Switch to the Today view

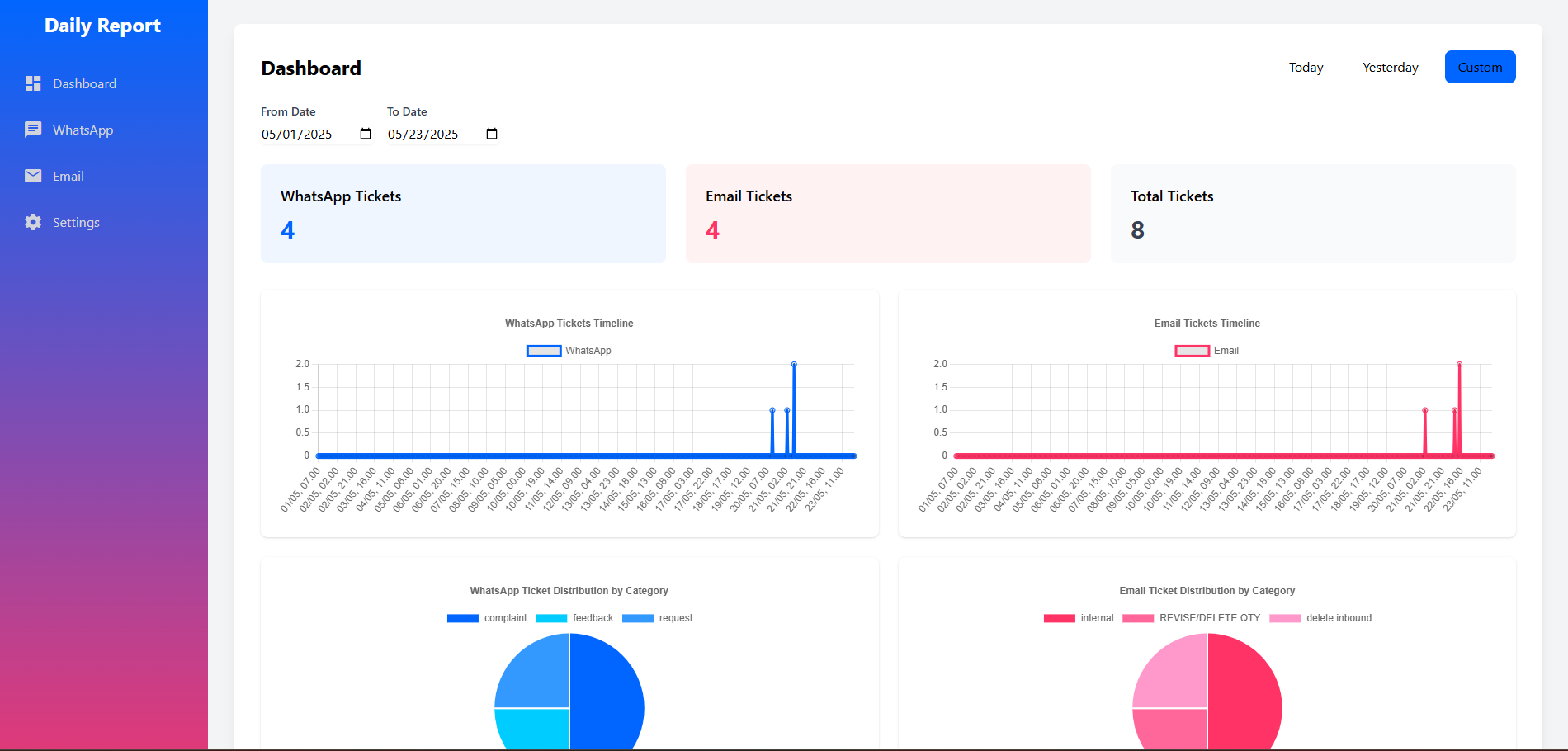pyautogui.click(x=1305, y=67)
